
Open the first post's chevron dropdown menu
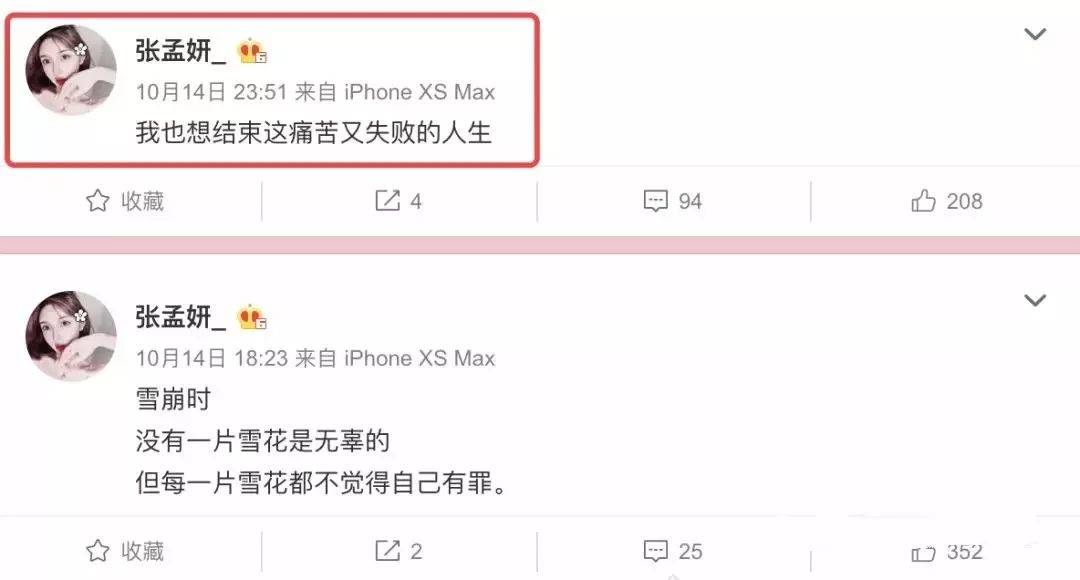tap(1035, 34)
